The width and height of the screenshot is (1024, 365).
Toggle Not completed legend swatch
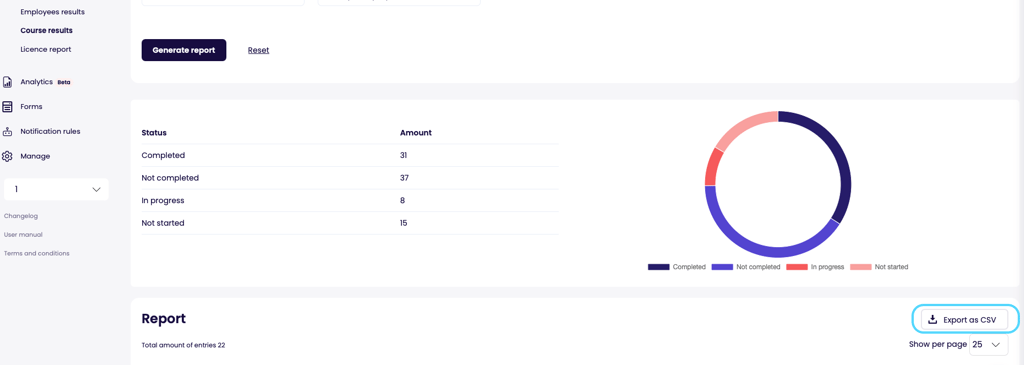point(722,267)
